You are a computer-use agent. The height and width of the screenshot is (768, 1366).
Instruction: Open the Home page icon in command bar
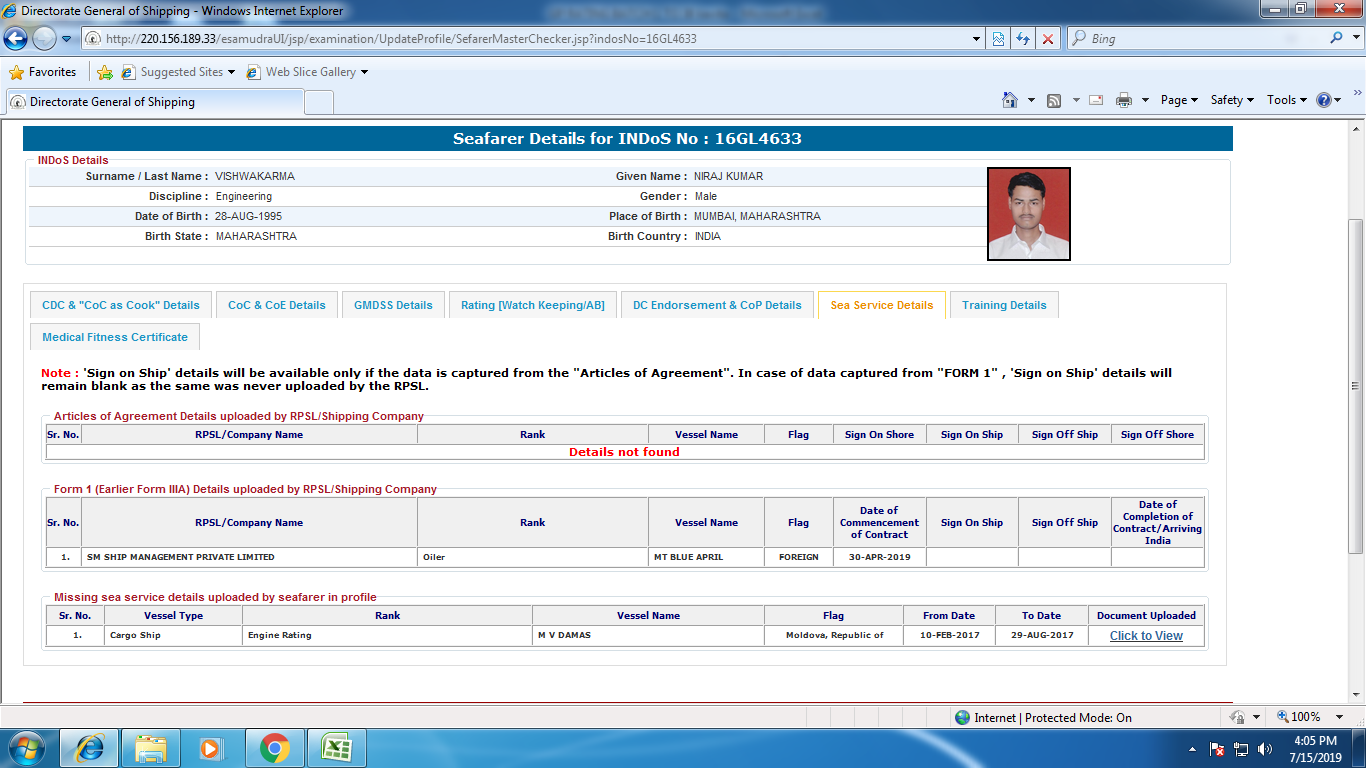pyautogui.click(x=1010, y=100)
